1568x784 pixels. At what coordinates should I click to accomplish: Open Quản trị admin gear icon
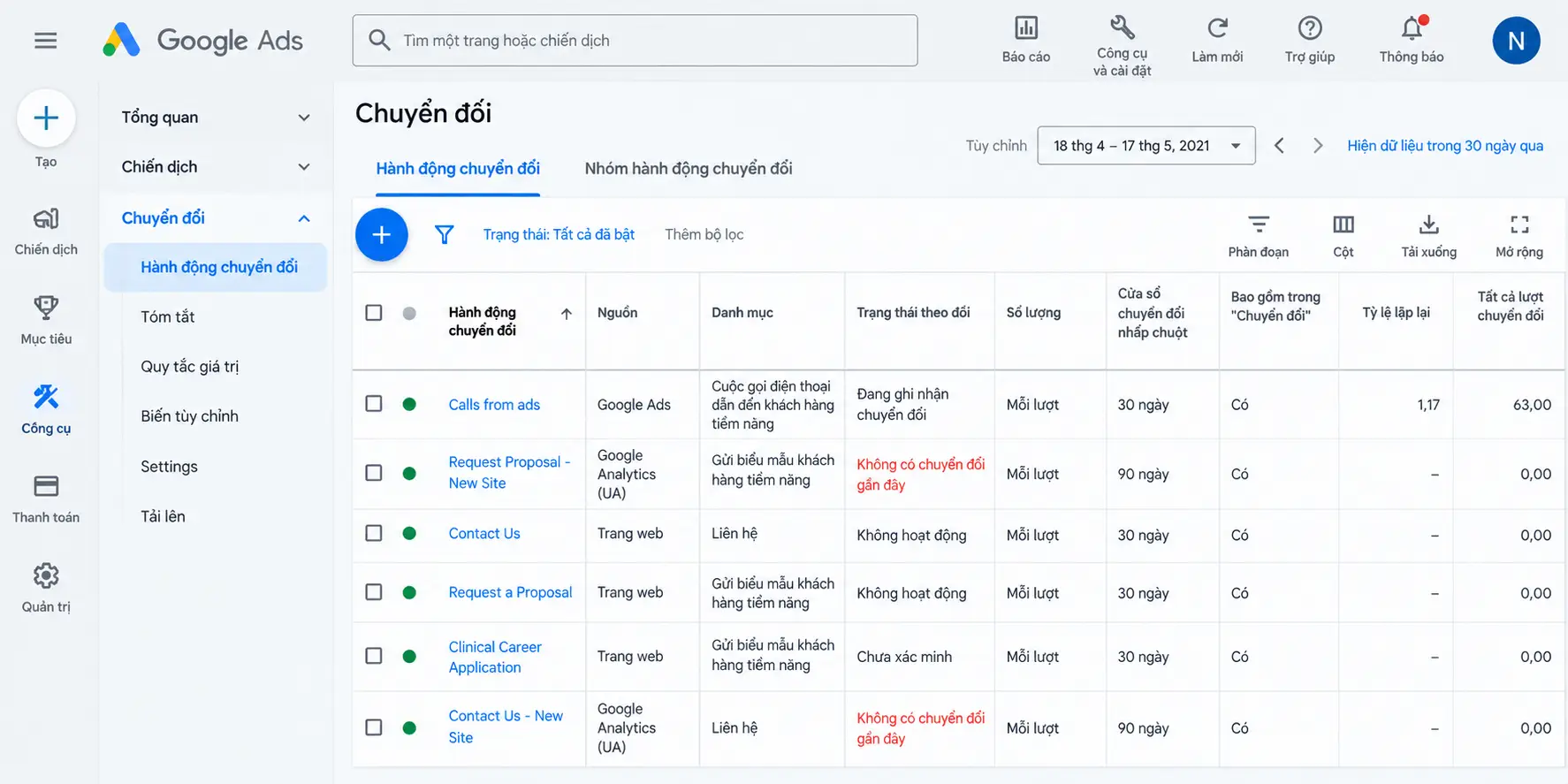pos(46,575)
